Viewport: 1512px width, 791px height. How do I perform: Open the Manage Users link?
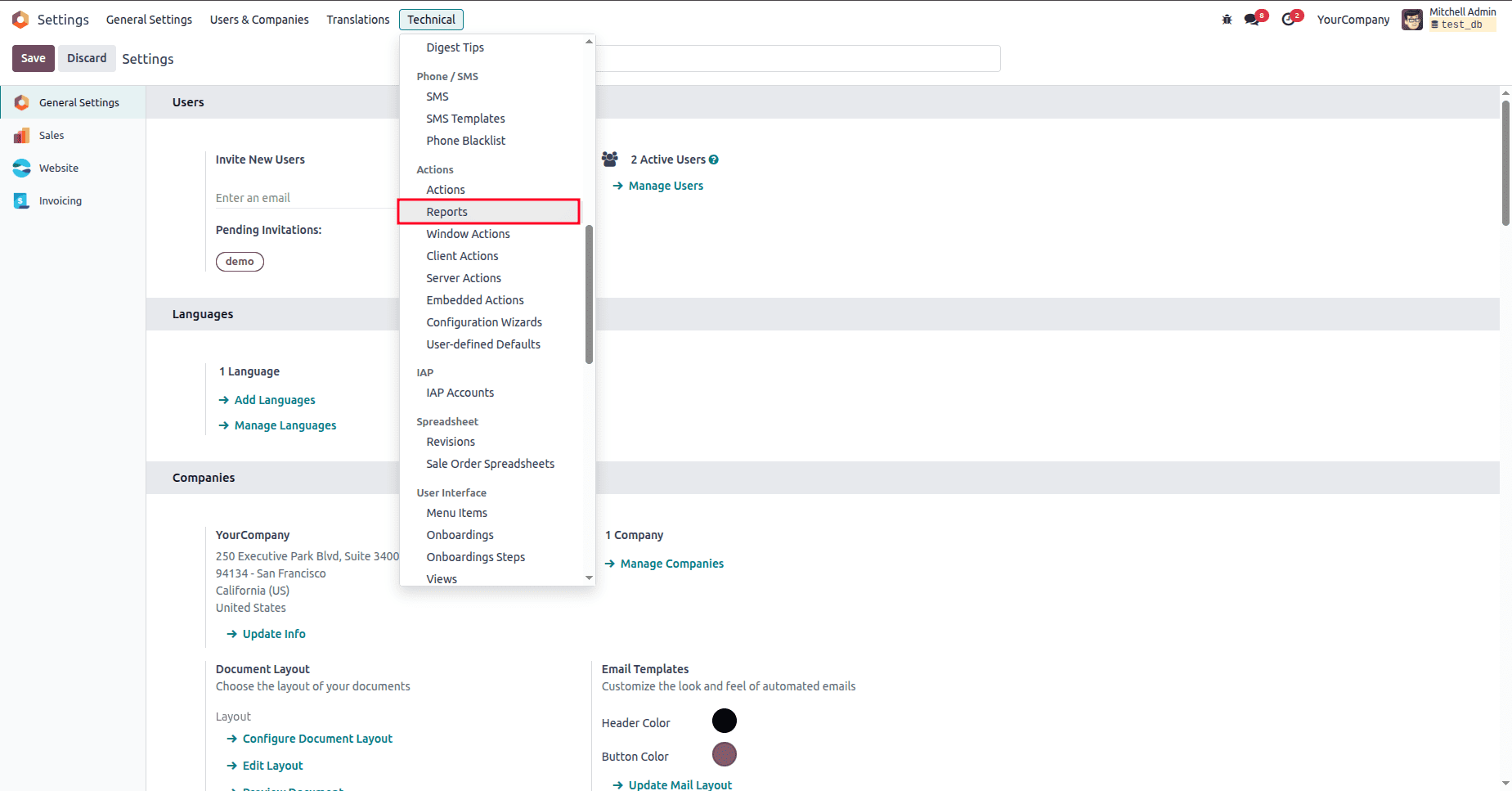click(665, 186)
